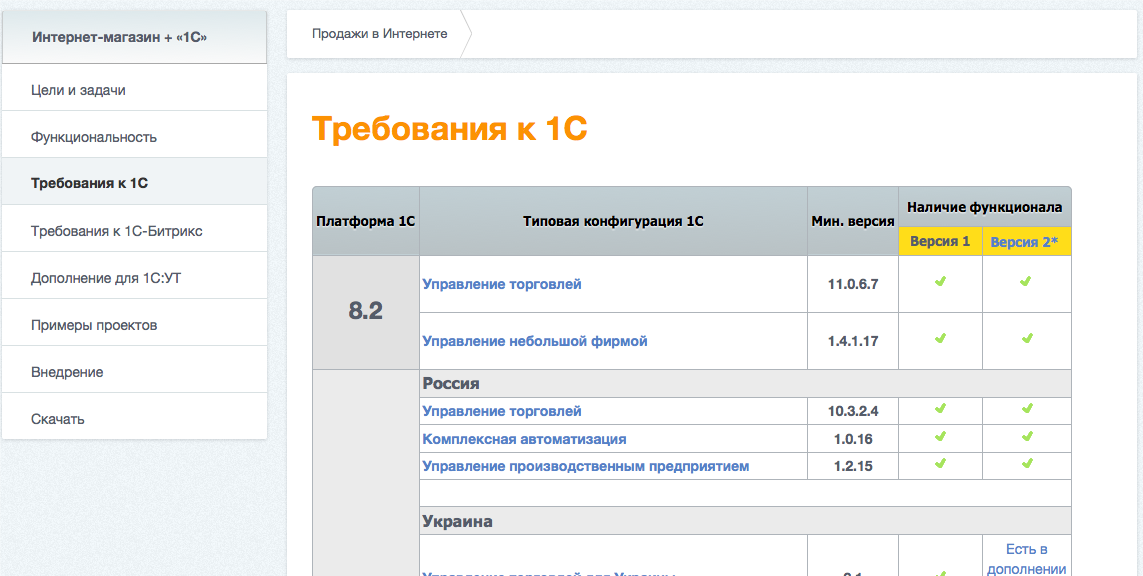Open Дополнение для 1С:УТ menu item
1143x576 pixels.
134,278
